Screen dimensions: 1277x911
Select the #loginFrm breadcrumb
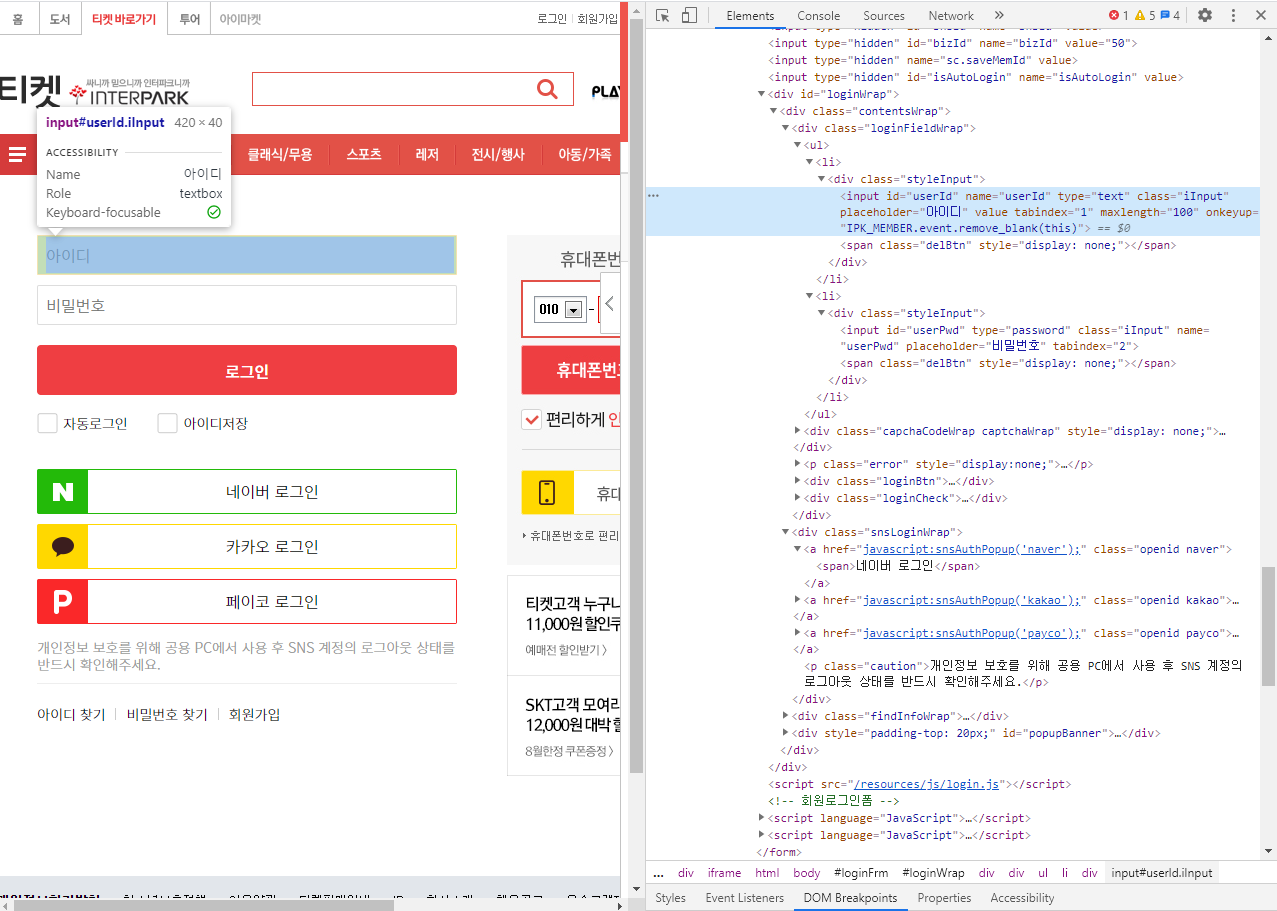(x=861, y=873)
